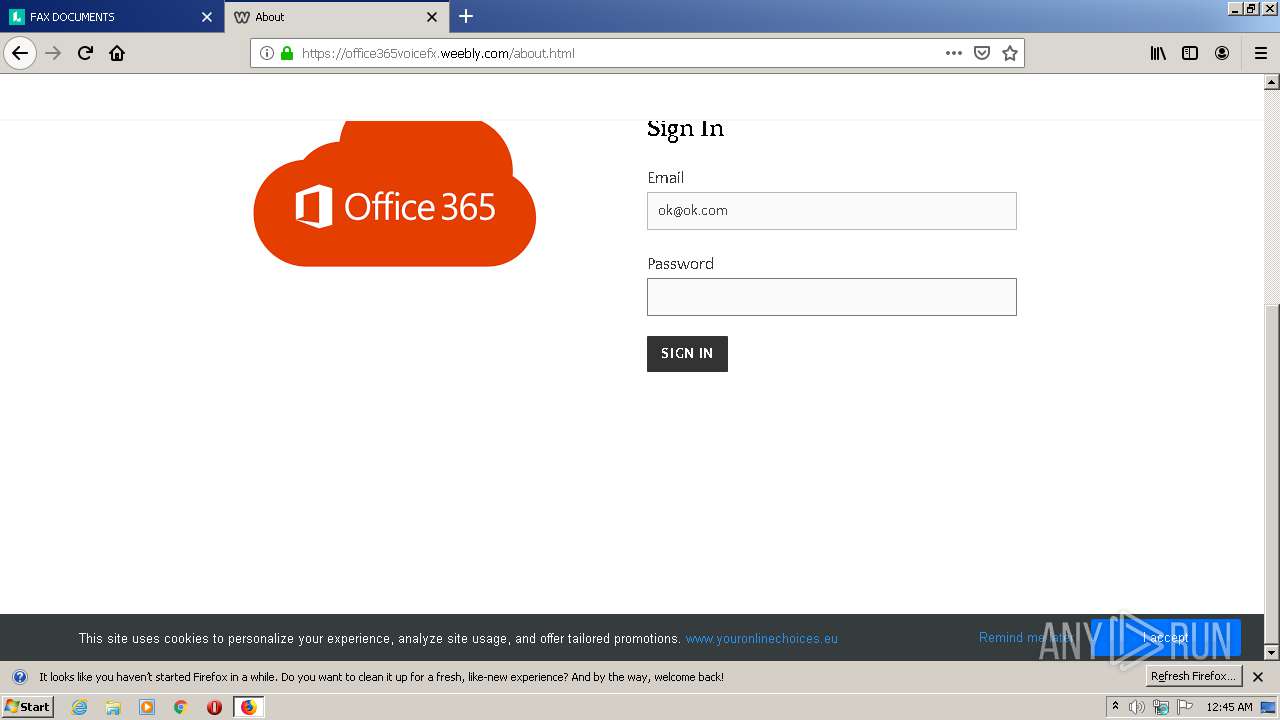The image size is (1280, 720).
Task: Open the File Explorer taskbar icon
Action: tap(113, 707)
